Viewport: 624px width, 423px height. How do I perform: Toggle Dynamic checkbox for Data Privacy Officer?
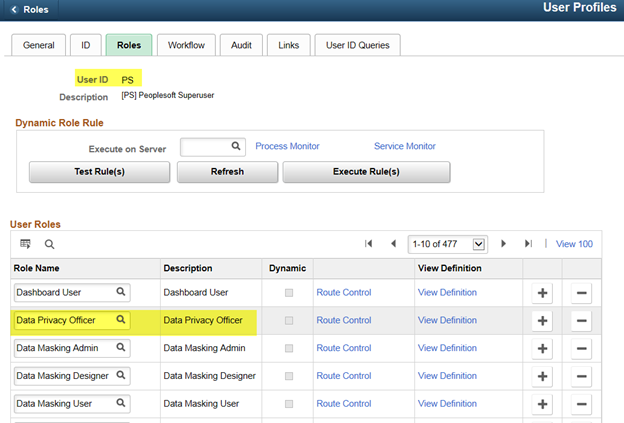290,320
